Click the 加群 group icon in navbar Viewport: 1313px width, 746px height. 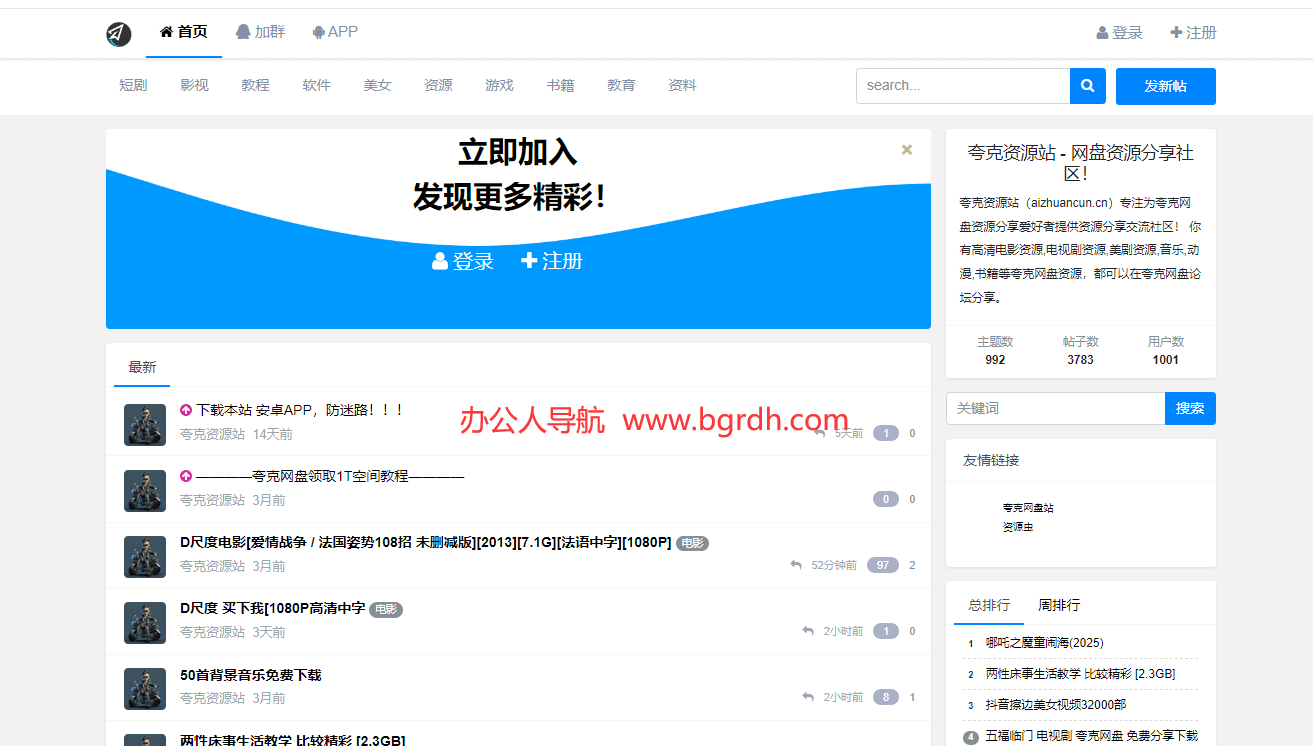point(241,32)
